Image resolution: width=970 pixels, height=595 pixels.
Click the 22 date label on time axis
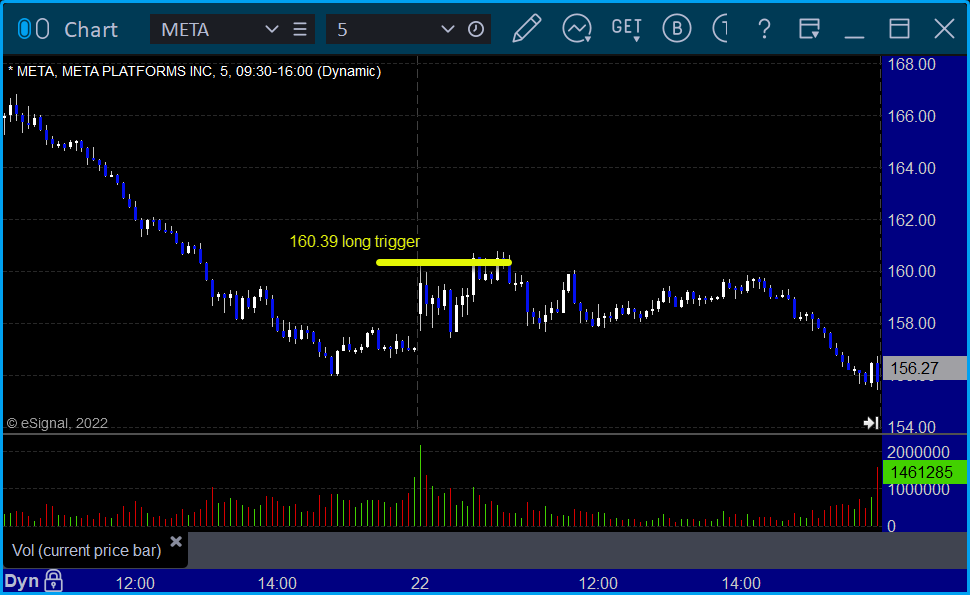tap(420, 583)
